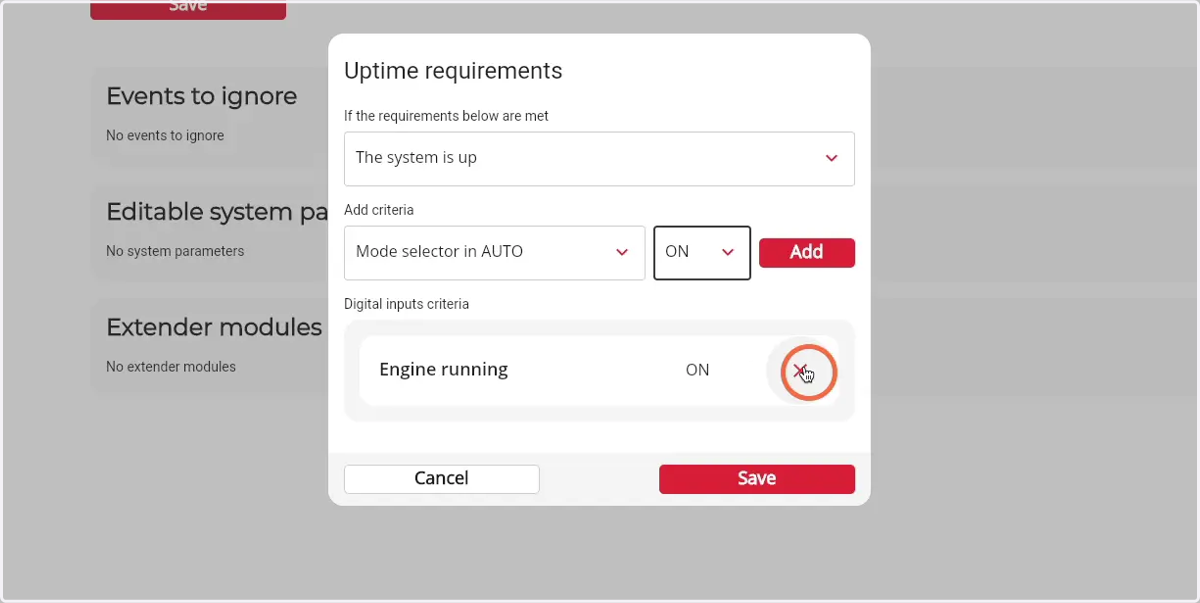Viewport: 1200px width, 603px height.
Task: Click the ON value of Engine running
Action: click(x=697, y=369)
